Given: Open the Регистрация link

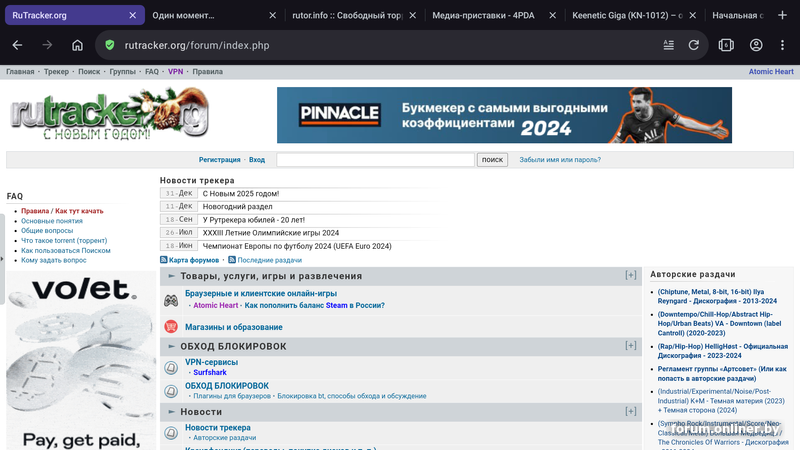Looking at the screenshot, I should click(219, 160).
